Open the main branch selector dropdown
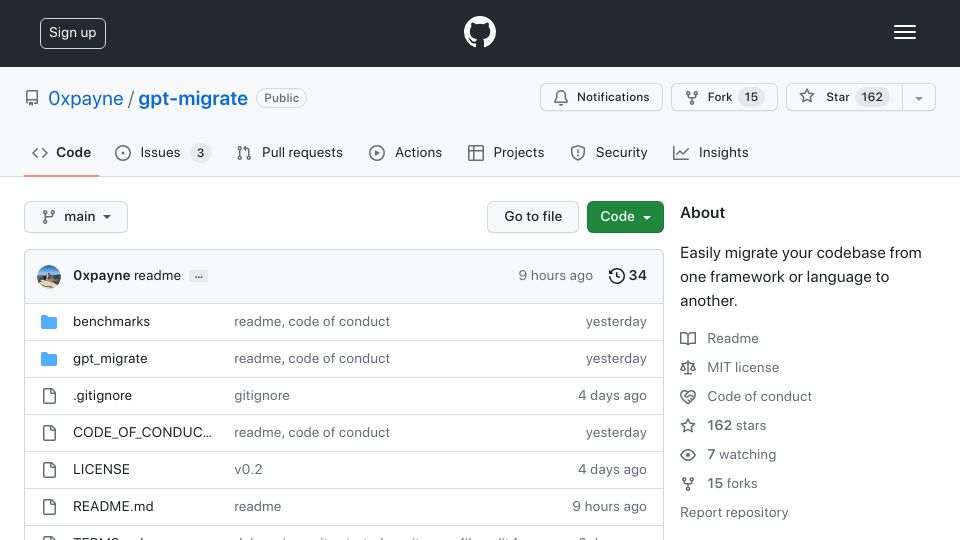 click(76, 217)
